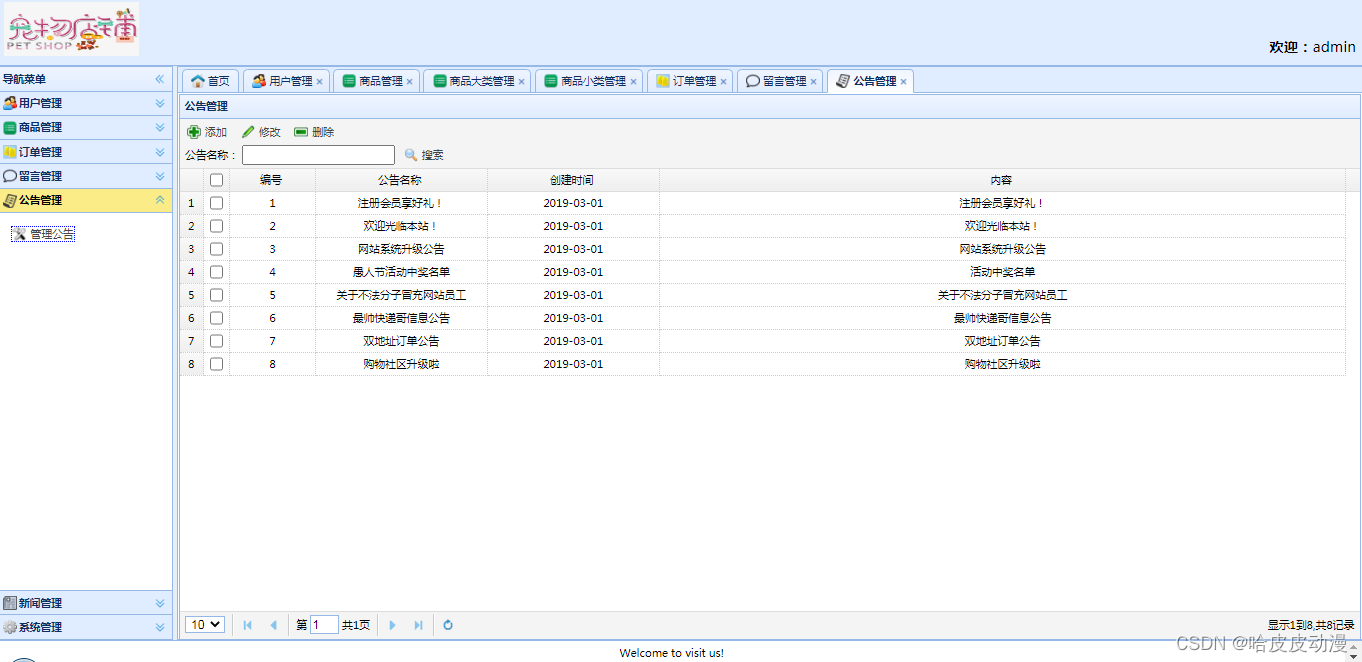The height and width of the screenshot is (662, 1362).
Task: Click the 修改 button label
Action: pyautogui.click(x=270, y=132)
